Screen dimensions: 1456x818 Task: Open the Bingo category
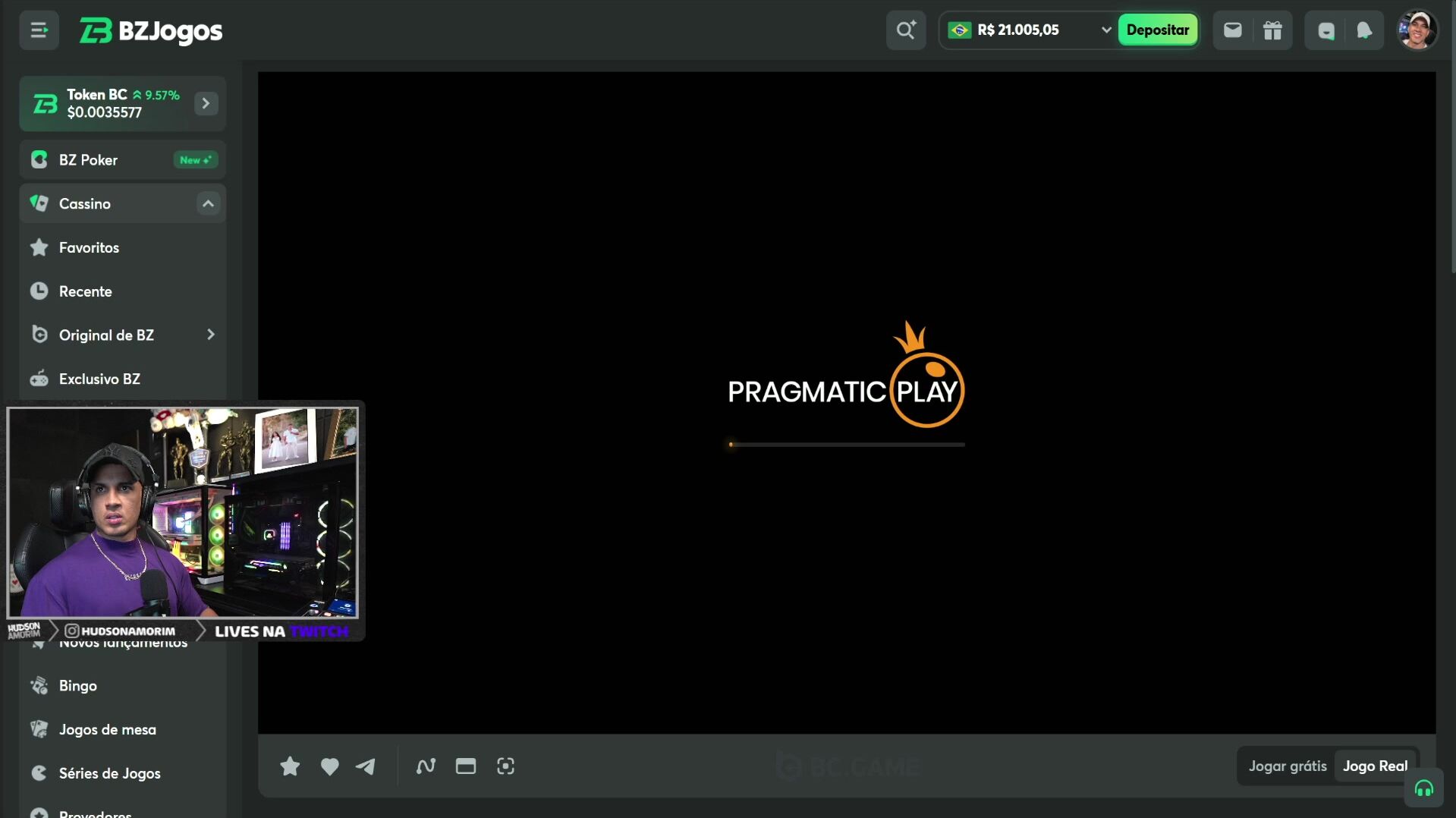point(123,686)
